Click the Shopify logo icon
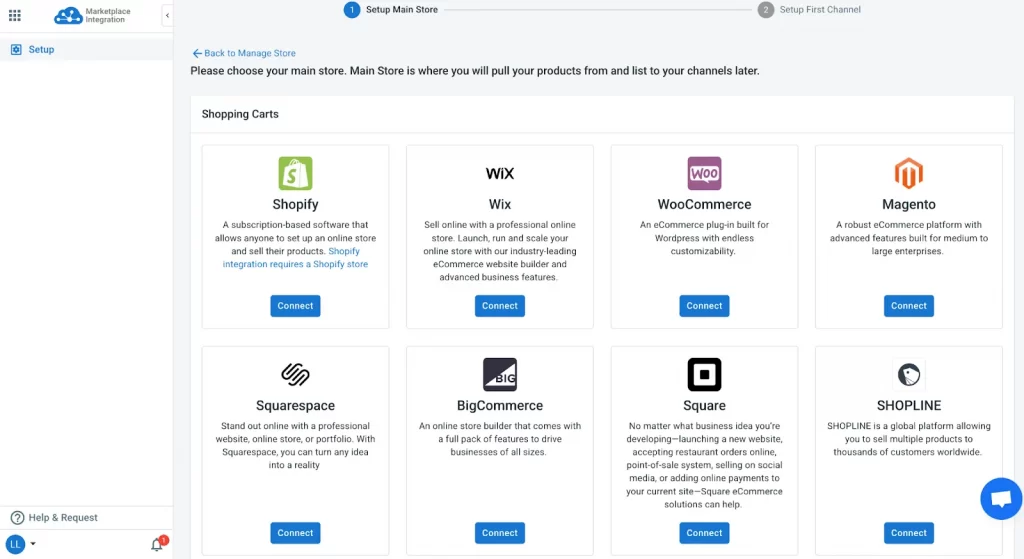 tap(295, 173)
